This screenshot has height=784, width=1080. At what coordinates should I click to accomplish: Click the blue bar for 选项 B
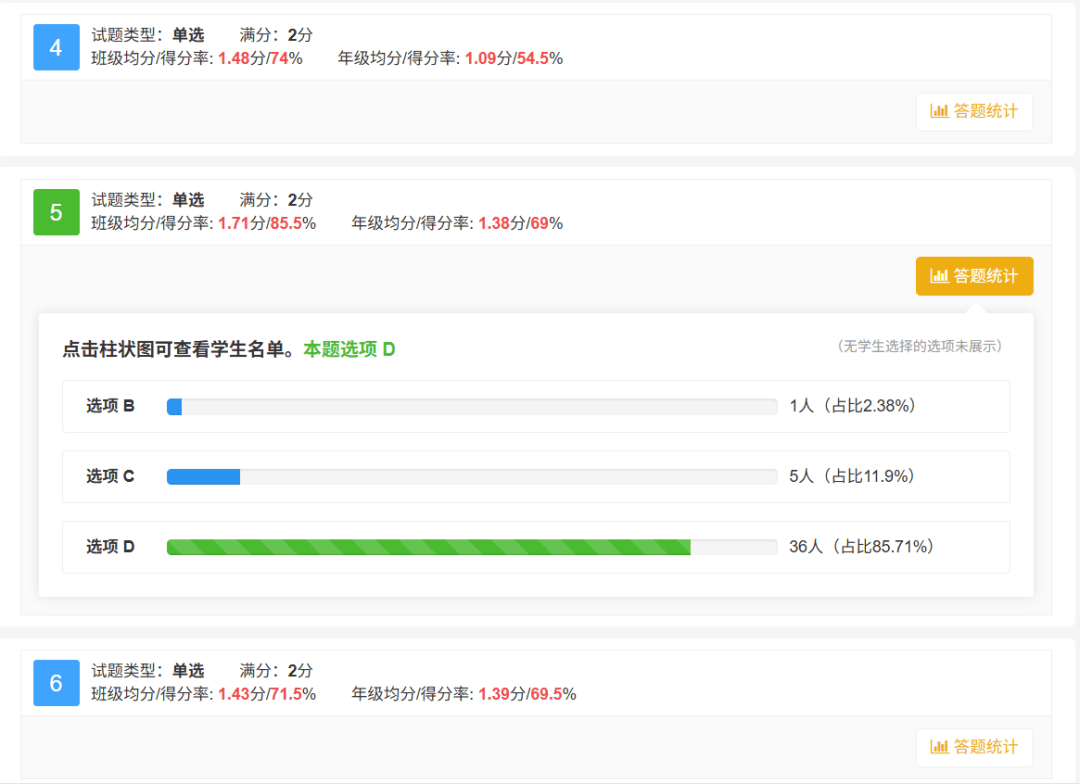[174, 406]
